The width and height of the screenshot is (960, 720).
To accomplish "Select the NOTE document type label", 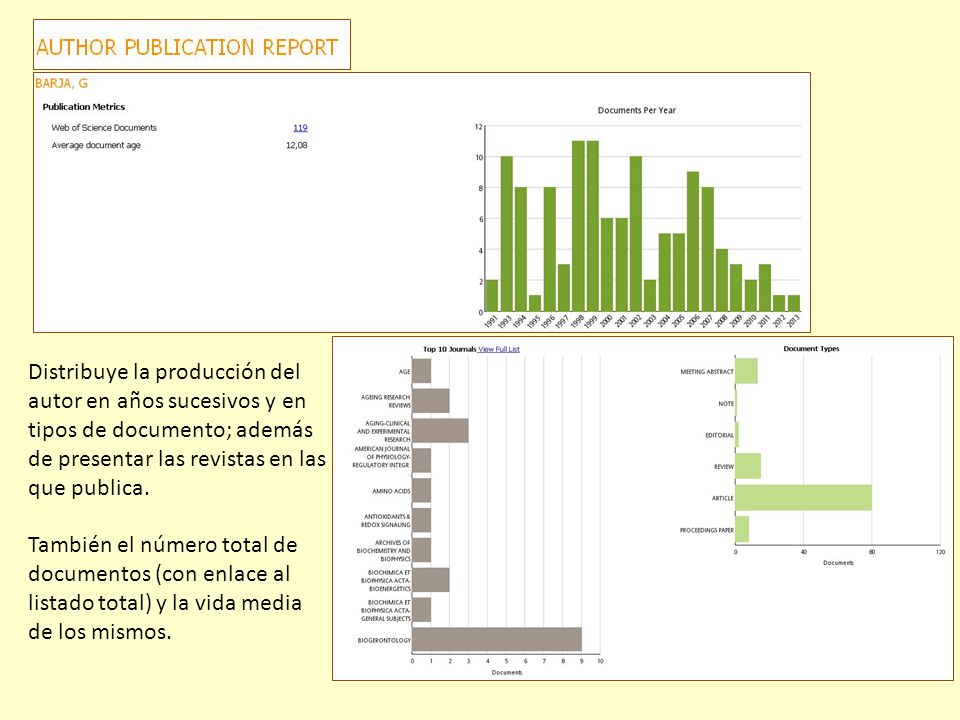I will tap(726, 403).
